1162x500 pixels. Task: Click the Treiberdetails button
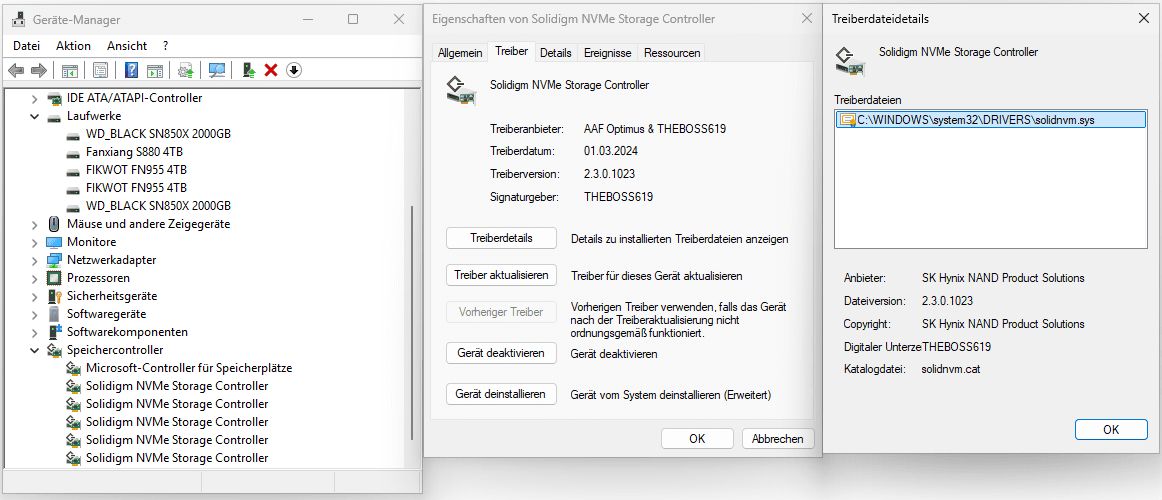point(501,239)
